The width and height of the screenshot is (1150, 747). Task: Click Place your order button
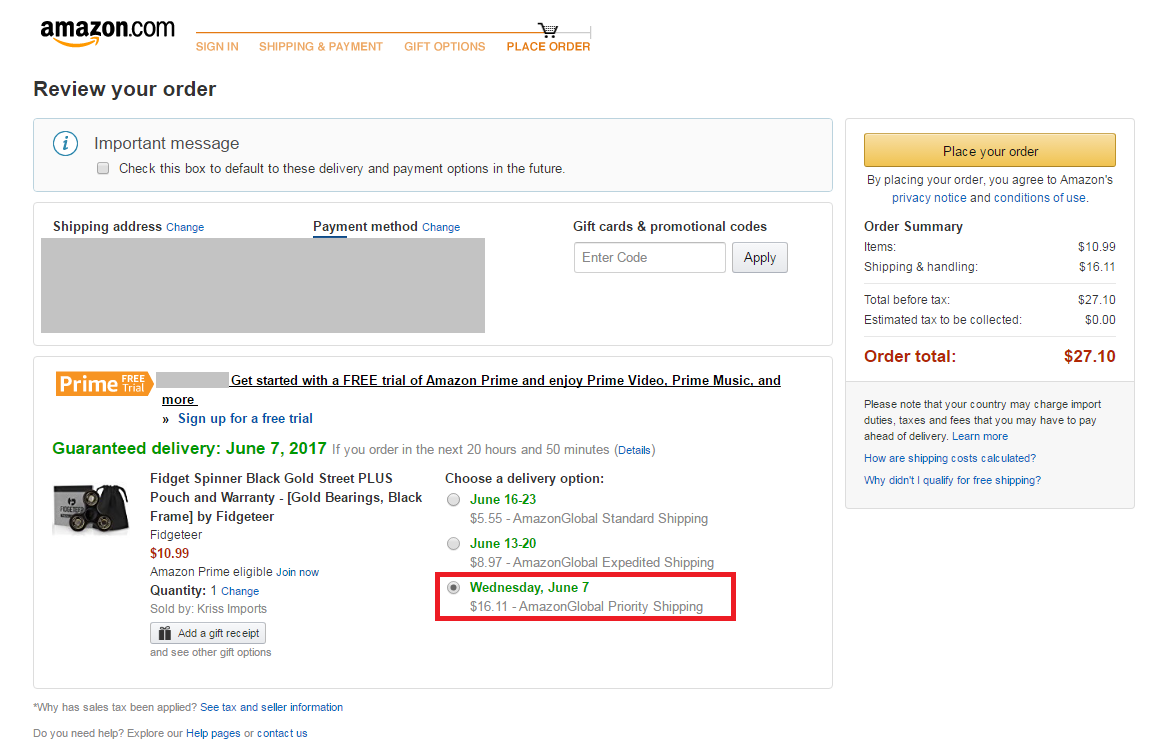(x=989, y=150)
